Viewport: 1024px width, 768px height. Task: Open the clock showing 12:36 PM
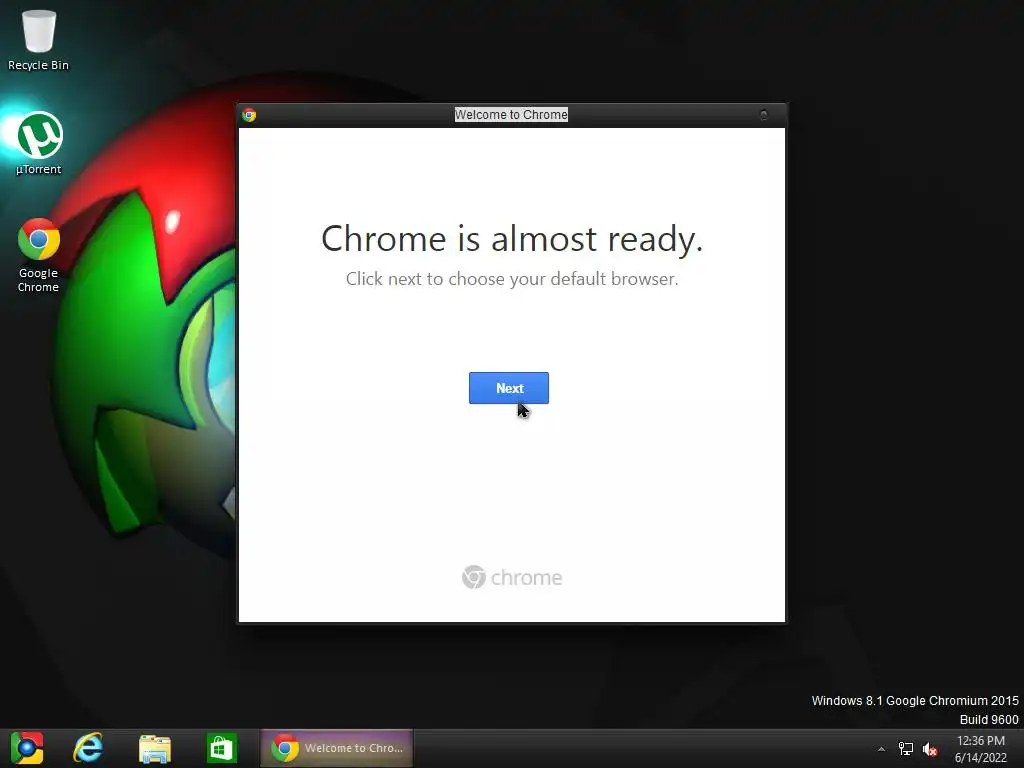click(x=981, y=749)
